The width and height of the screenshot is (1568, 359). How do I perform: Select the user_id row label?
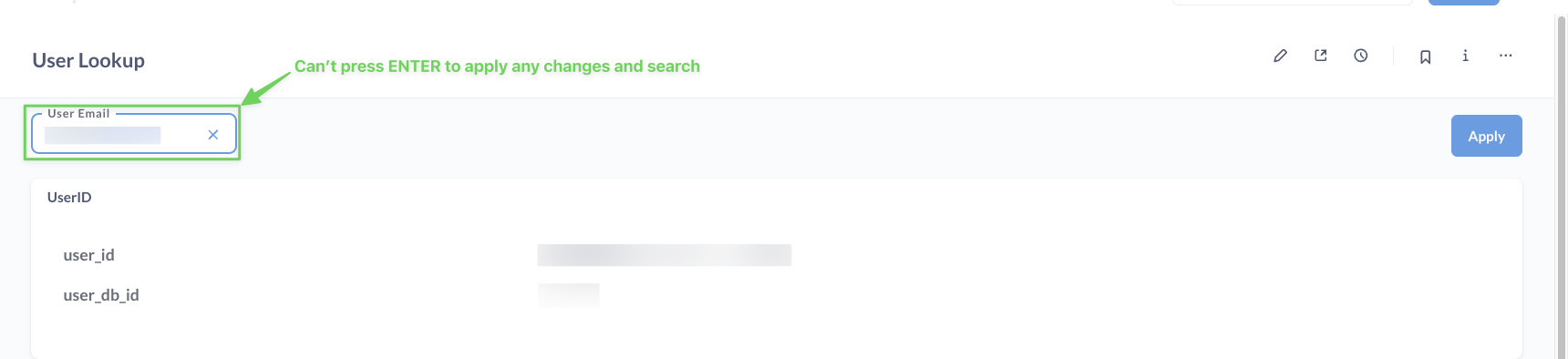(88, 255)
